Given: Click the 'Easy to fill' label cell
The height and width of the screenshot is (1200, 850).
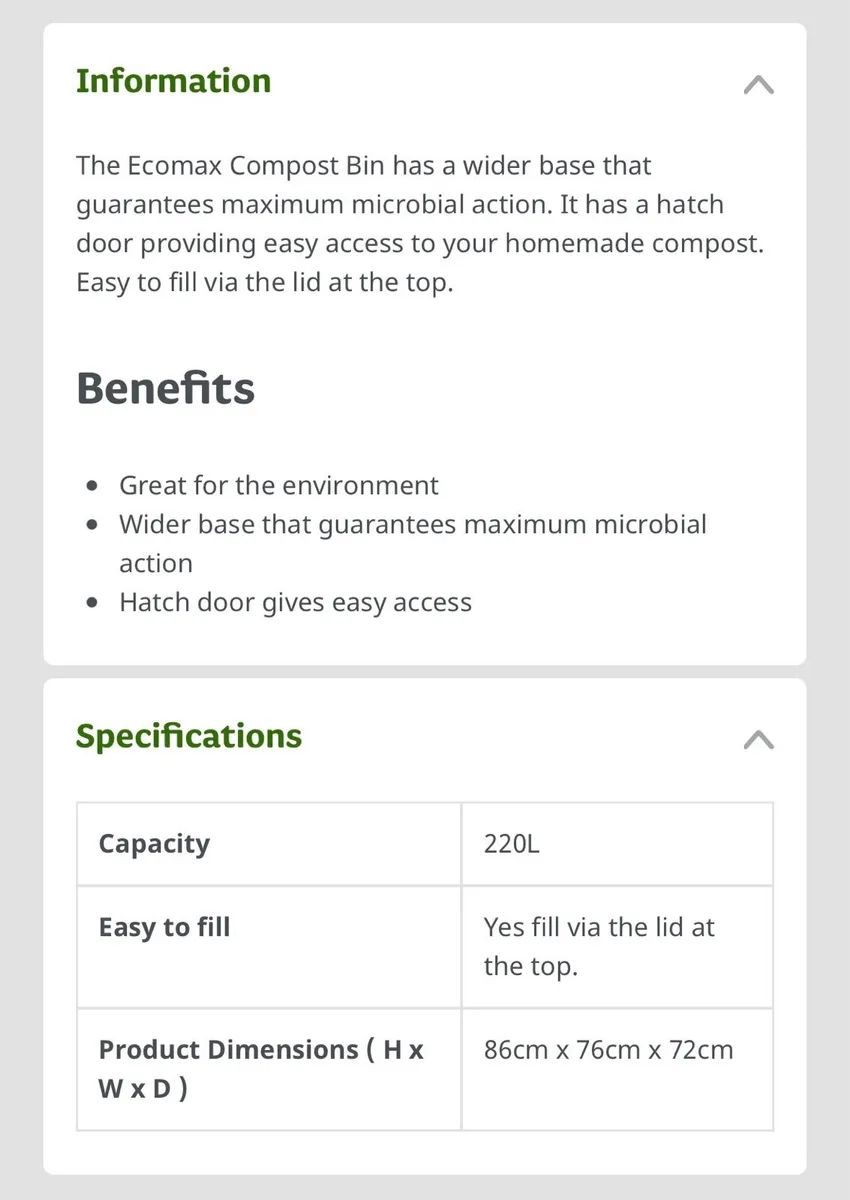Looking at the screenshot, I should (269, 947).
